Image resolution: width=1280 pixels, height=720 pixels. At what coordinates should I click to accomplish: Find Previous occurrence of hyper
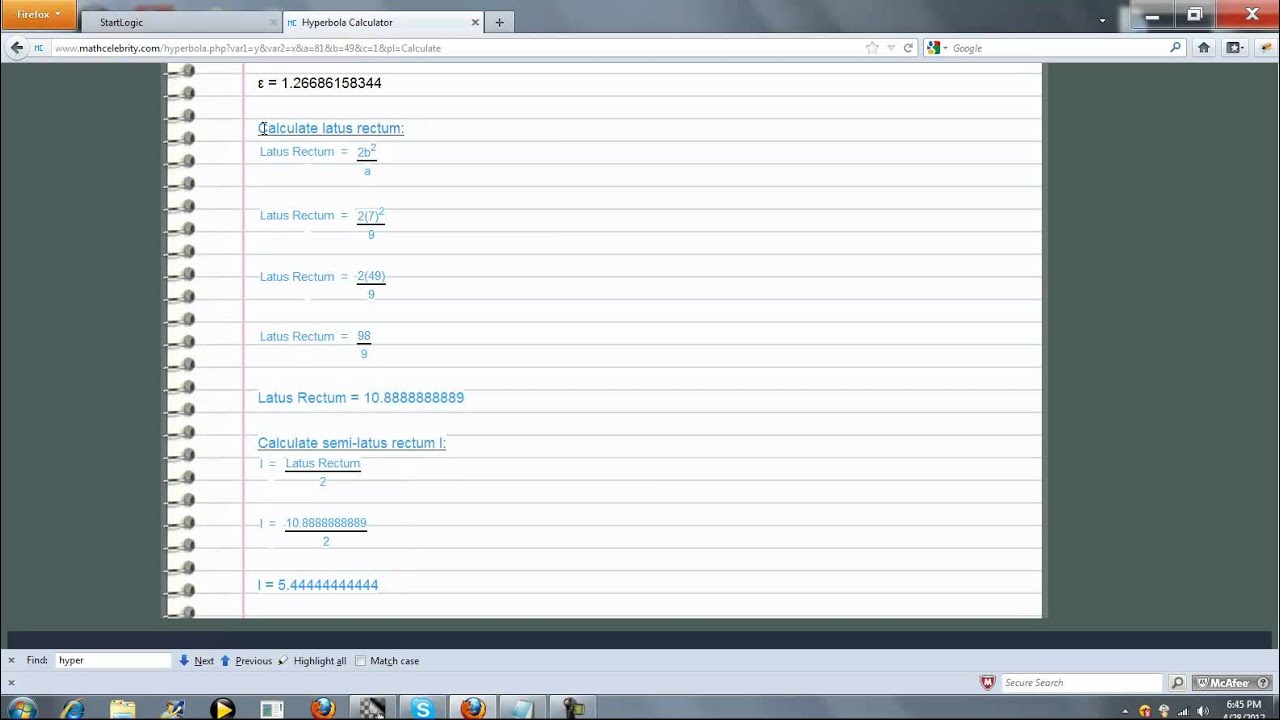pyautogui.click(x=246, y=661)
